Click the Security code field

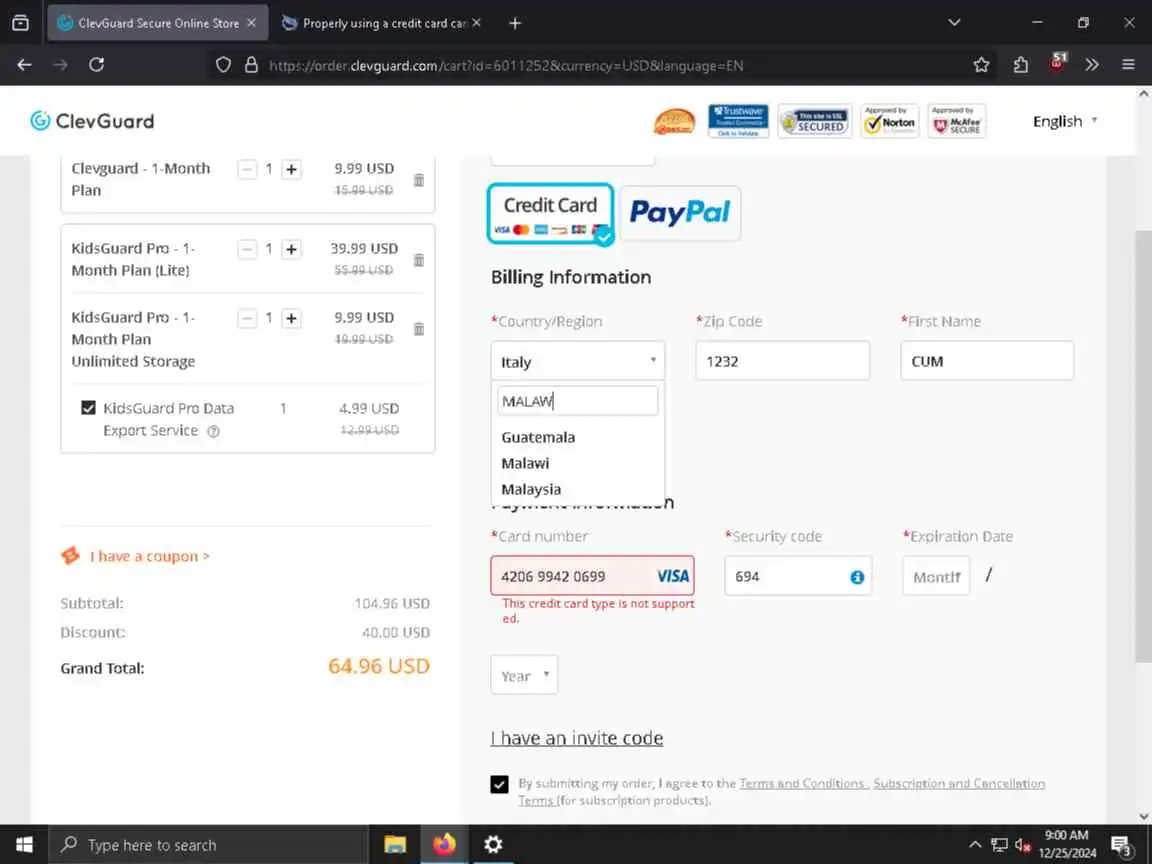pyautogui.click(x=798, y=576)
